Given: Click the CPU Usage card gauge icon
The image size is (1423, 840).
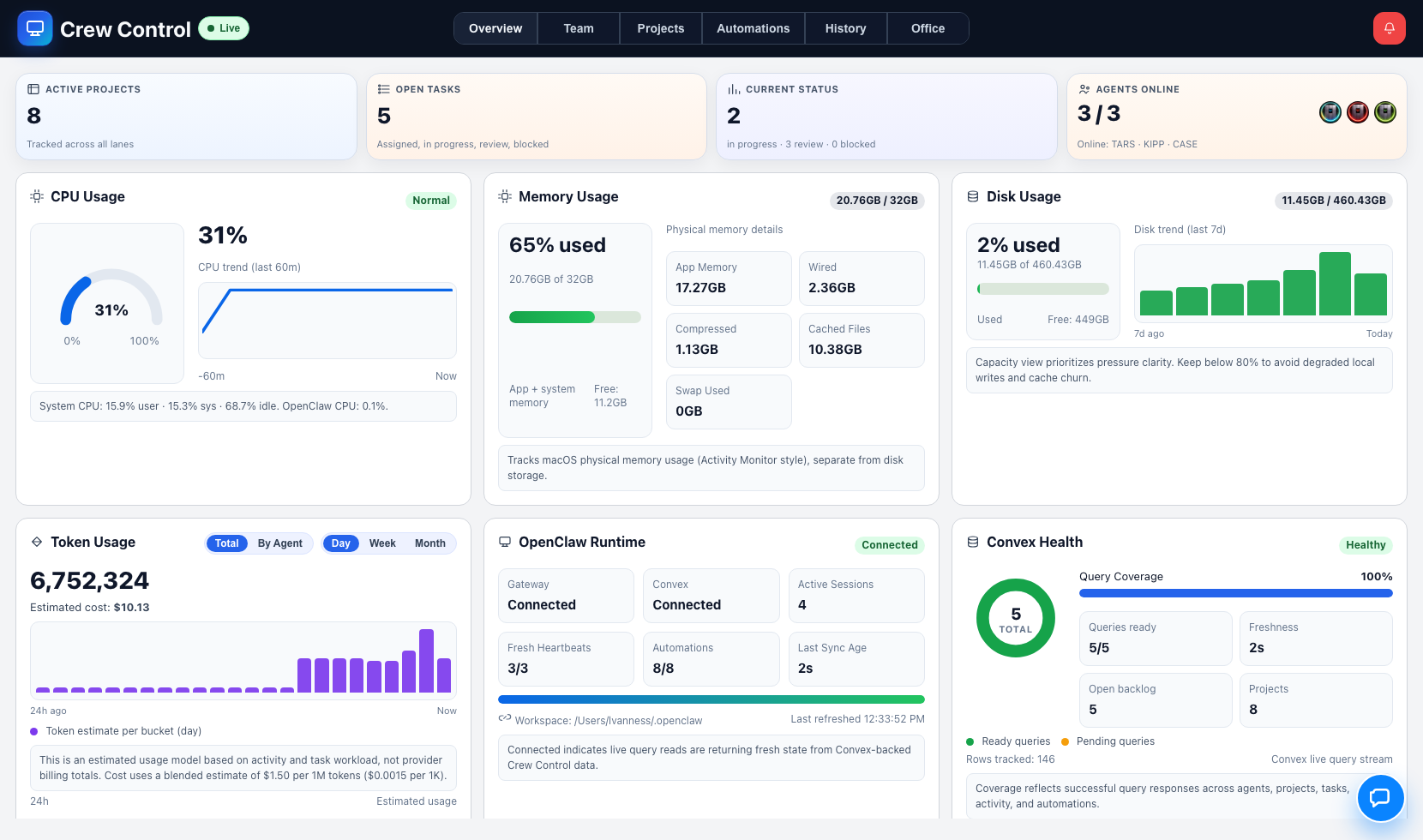Looking at the screenshot, I should [37, 196].
